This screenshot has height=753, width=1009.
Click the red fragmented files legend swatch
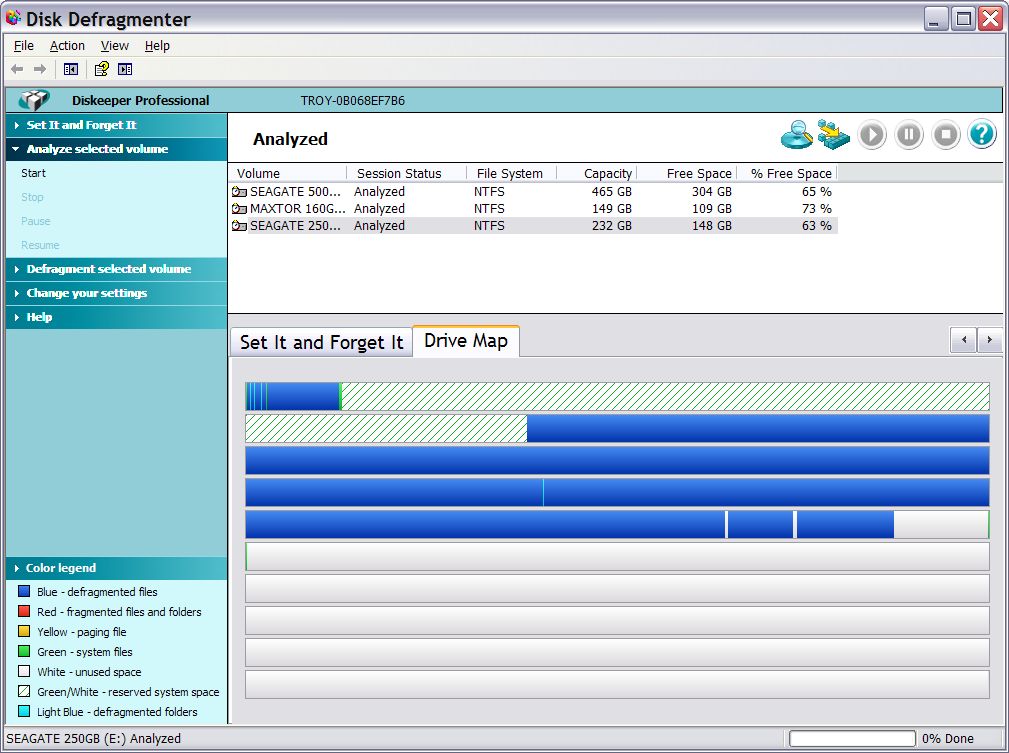click(x=24, y=612)
